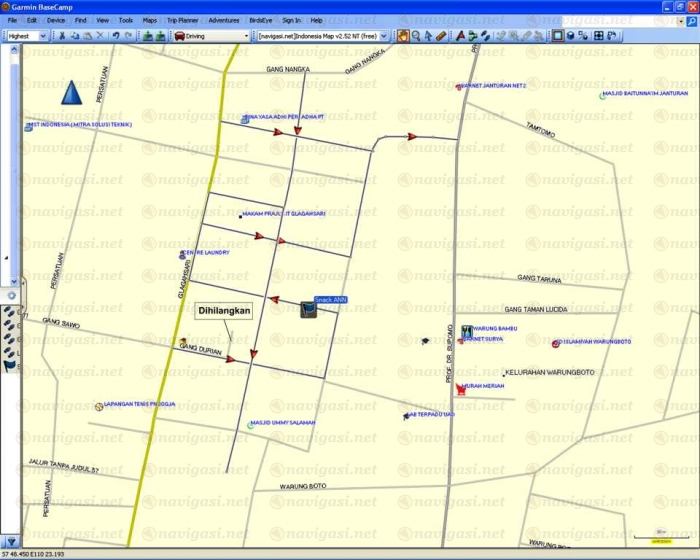Click the blue flag item in sidebar
Image resolution: width=700 pixels, height=560 pixels.
point(9,367)
